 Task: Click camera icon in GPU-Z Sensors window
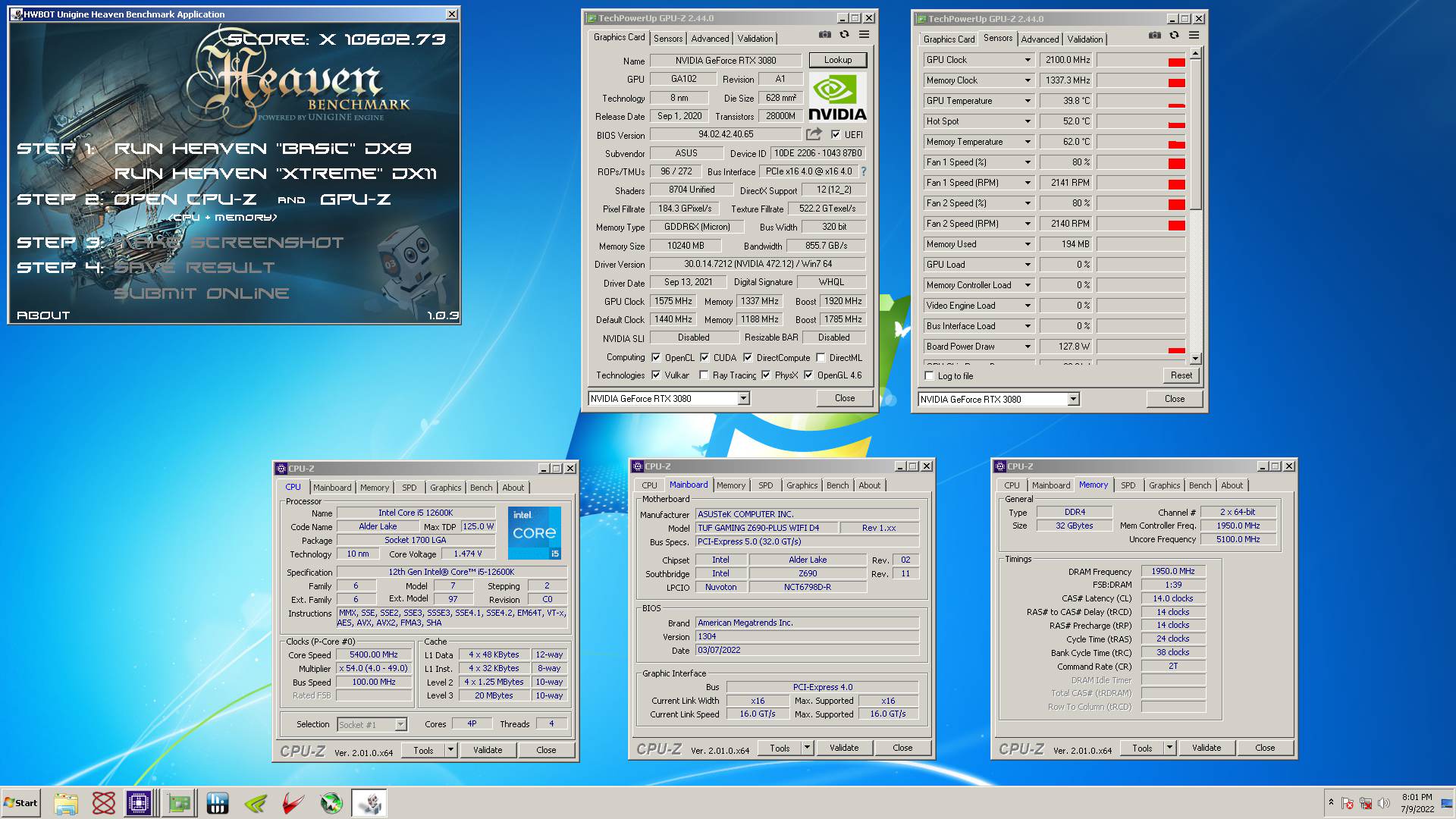[1154, 36]
